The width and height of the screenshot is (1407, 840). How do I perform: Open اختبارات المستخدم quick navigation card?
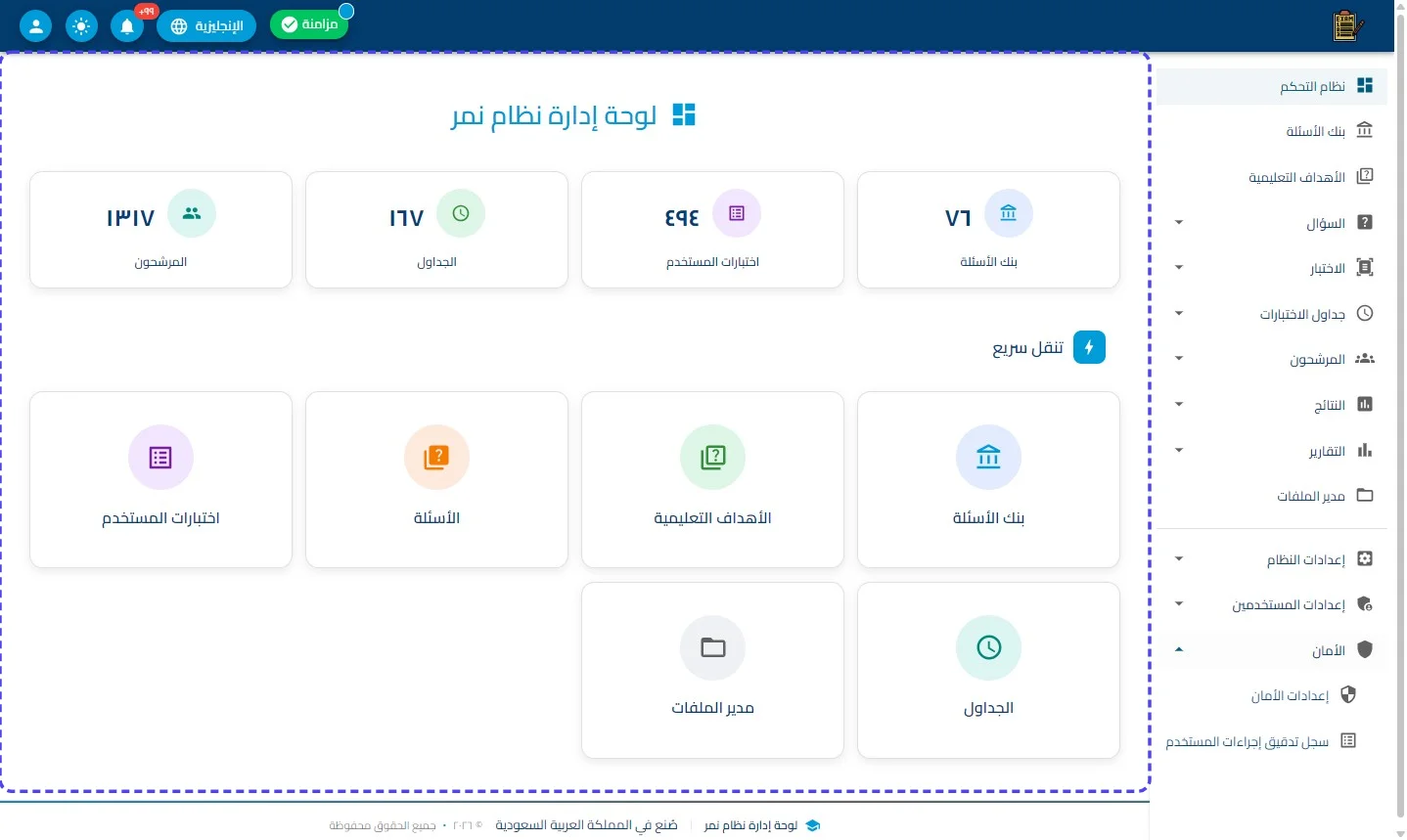pos(160,479)
